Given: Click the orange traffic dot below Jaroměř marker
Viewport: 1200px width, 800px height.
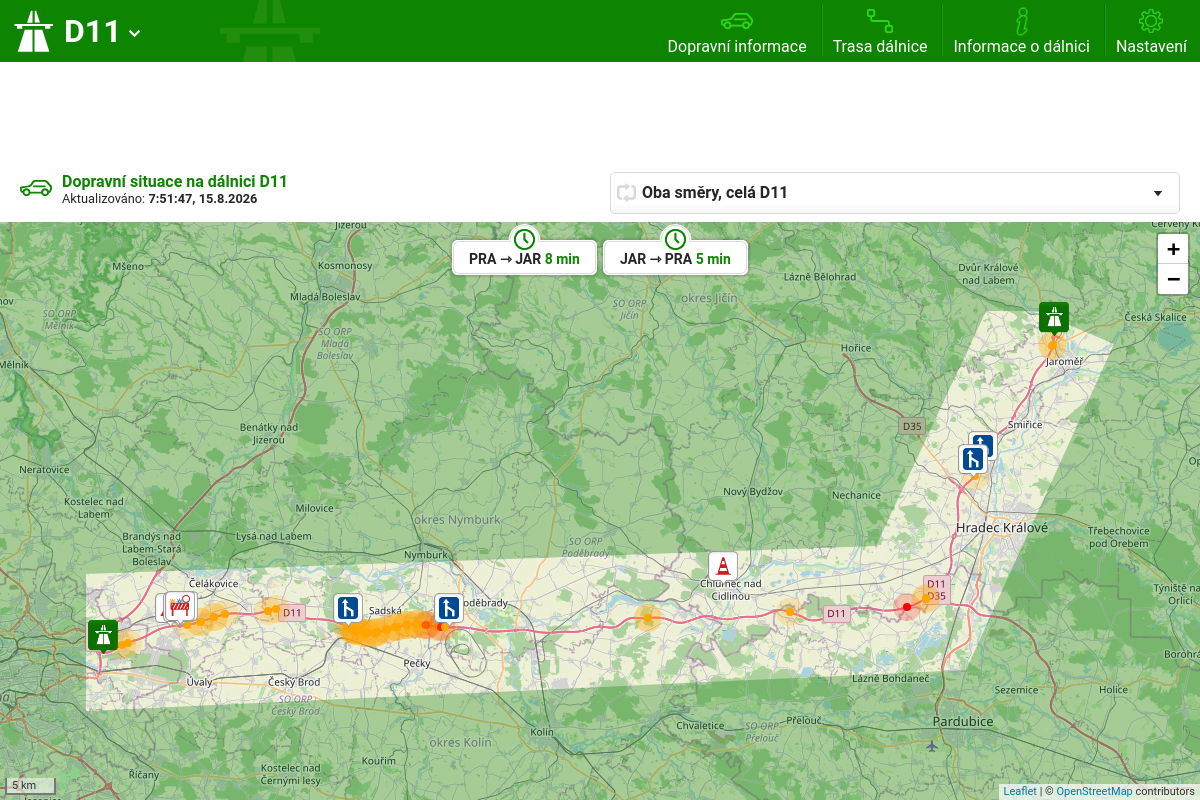Looking at the screenshot, I should [x=1051, y=346].
